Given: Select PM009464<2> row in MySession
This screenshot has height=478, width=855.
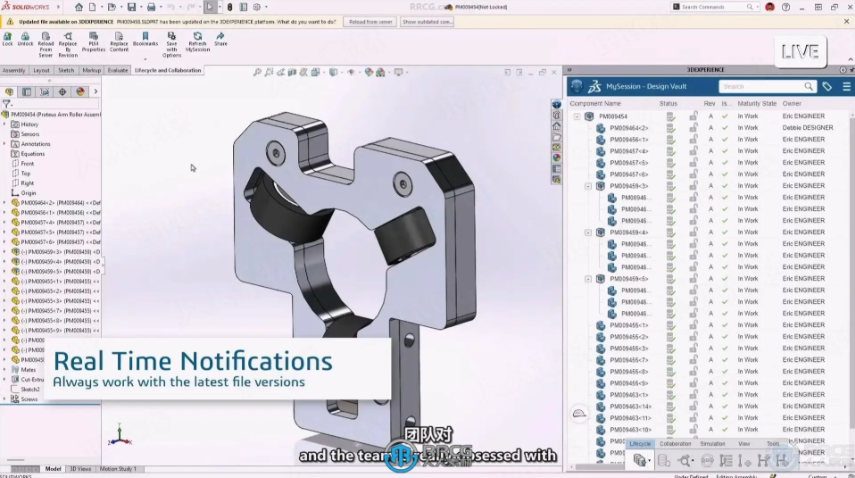Looking at the screenshot, I should 709,128.
